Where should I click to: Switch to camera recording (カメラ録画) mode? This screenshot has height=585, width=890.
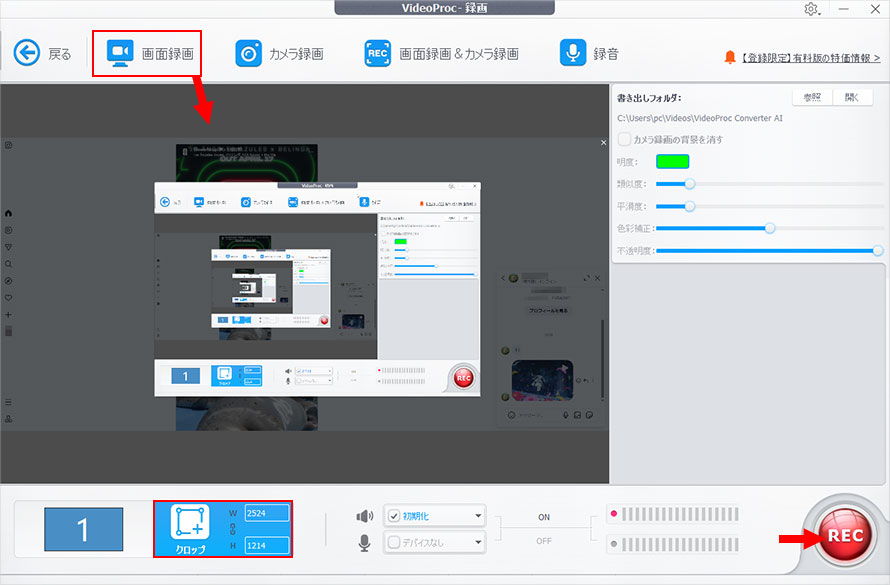click(x=249, y=53)
